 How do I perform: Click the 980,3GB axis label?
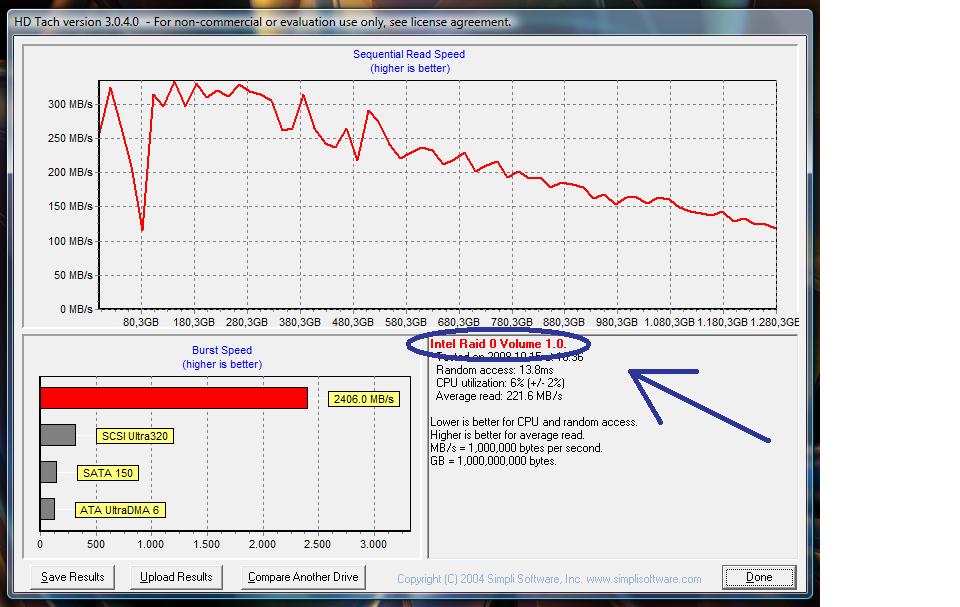(617, 322)
